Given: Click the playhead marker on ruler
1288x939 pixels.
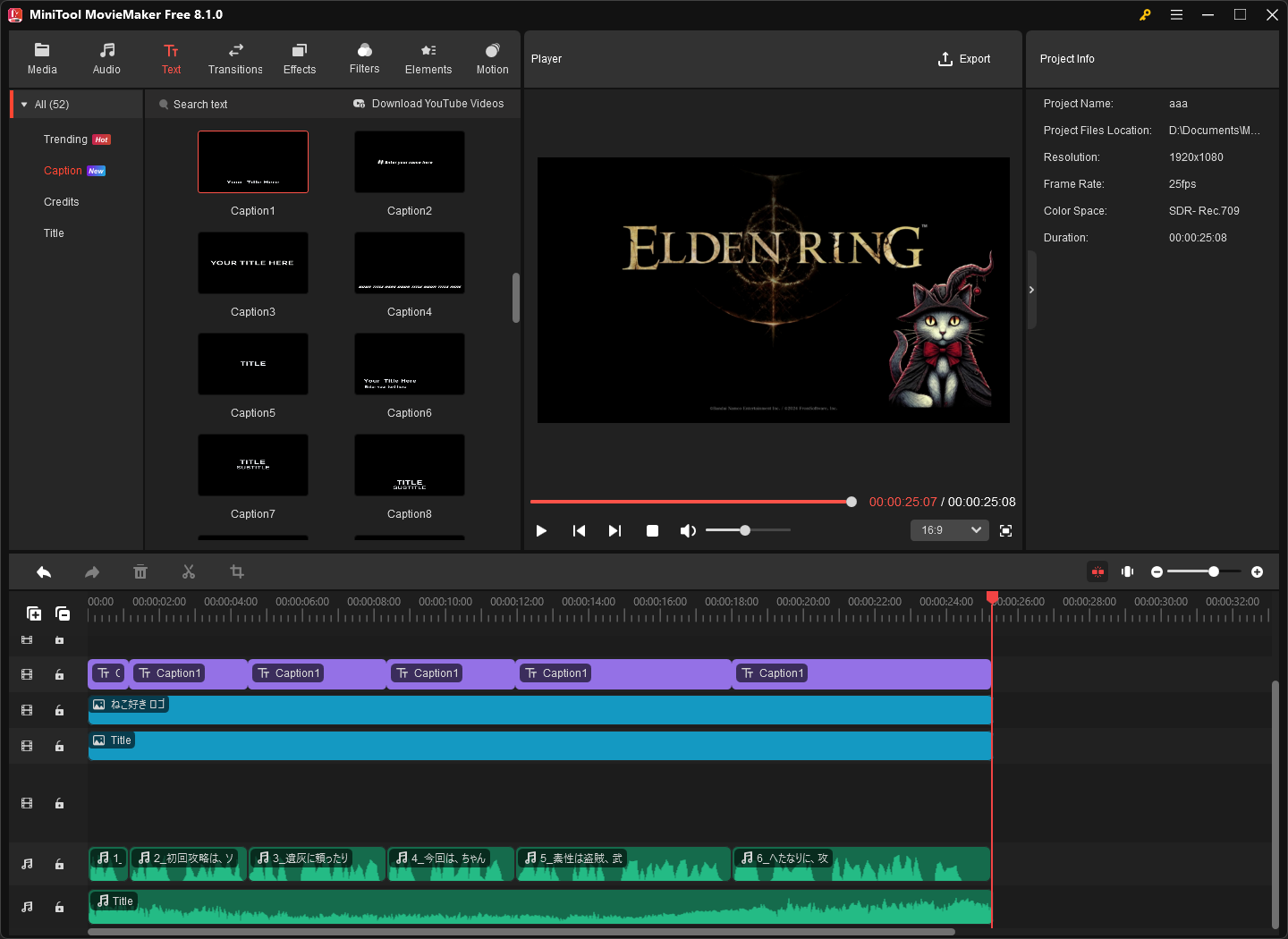Looking at the screenshot, I should pos(992,596).
